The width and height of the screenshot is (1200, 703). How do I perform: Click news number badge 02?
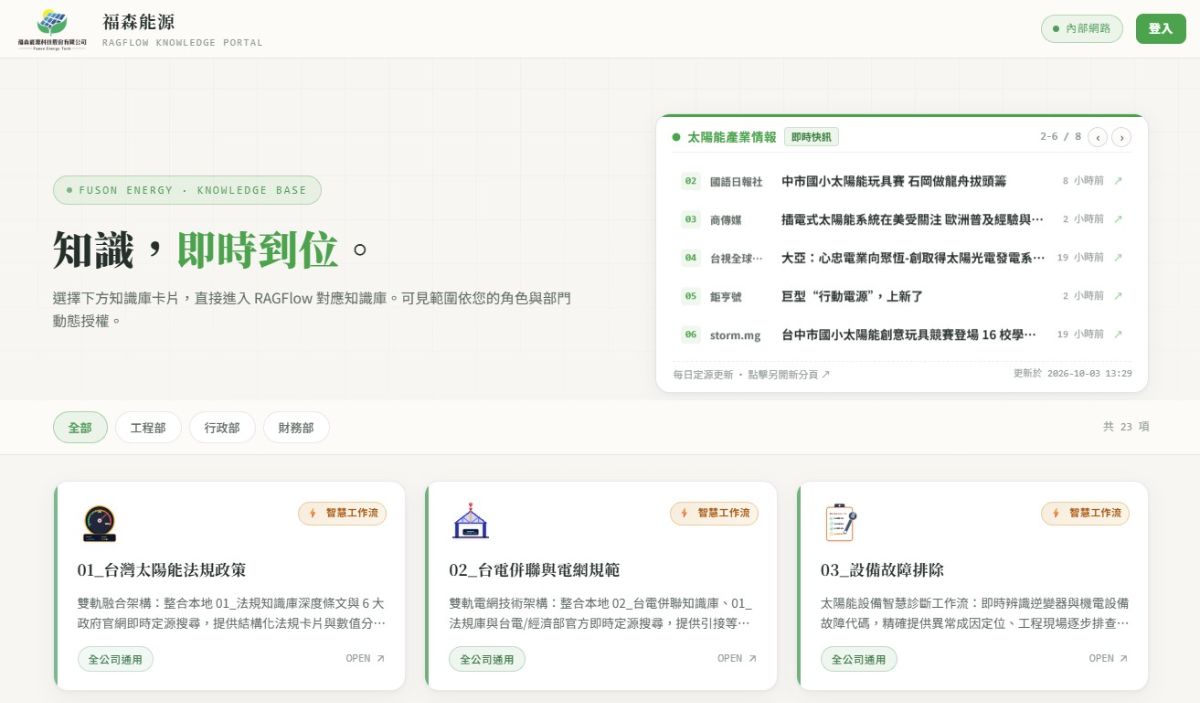691,181
